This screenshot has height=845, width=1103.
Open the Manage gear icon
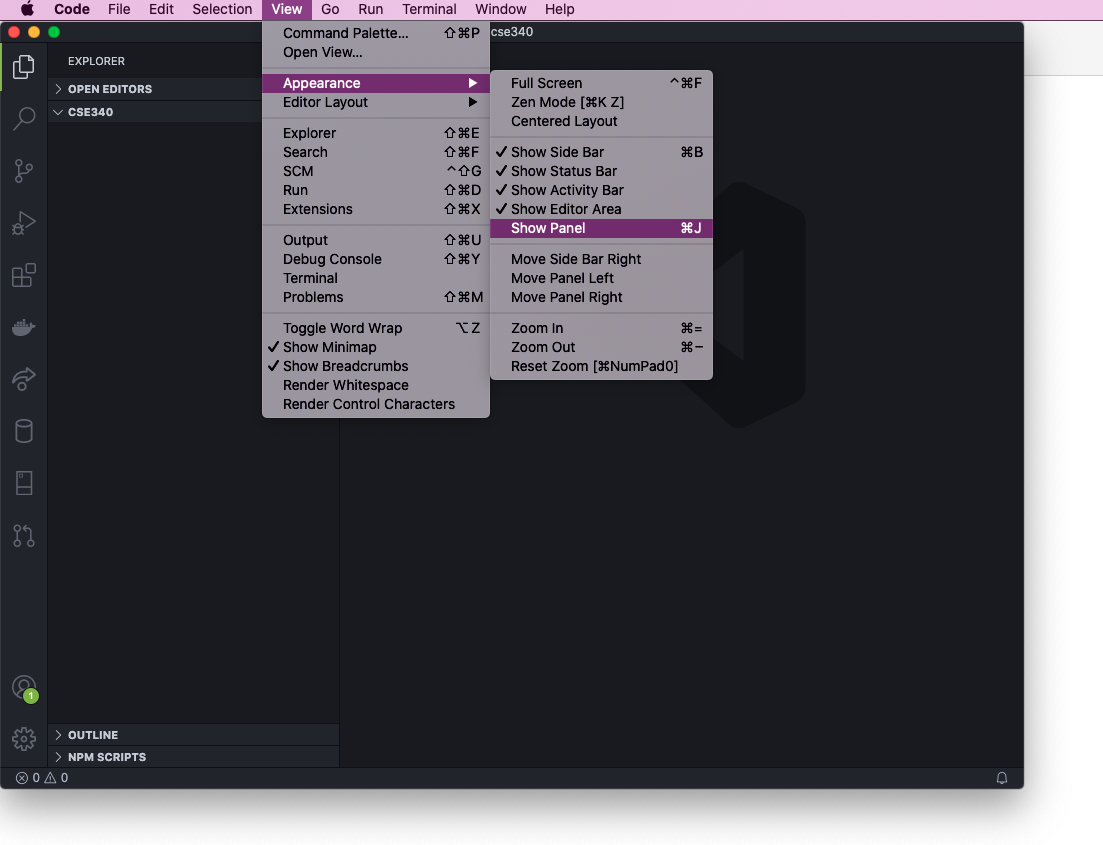click(x=24, y=739)
